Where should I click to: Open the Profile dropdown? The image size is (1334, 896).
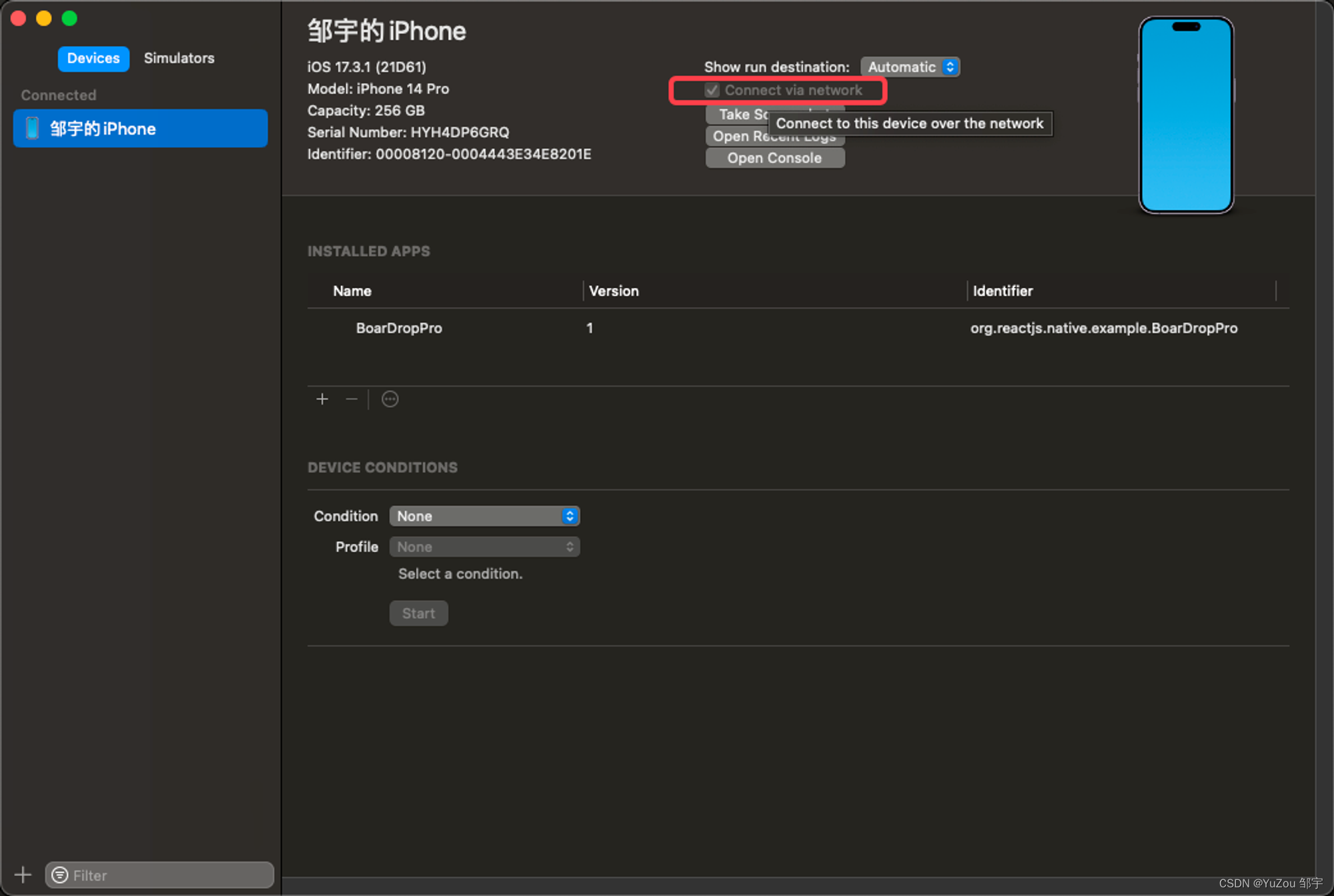484,547
